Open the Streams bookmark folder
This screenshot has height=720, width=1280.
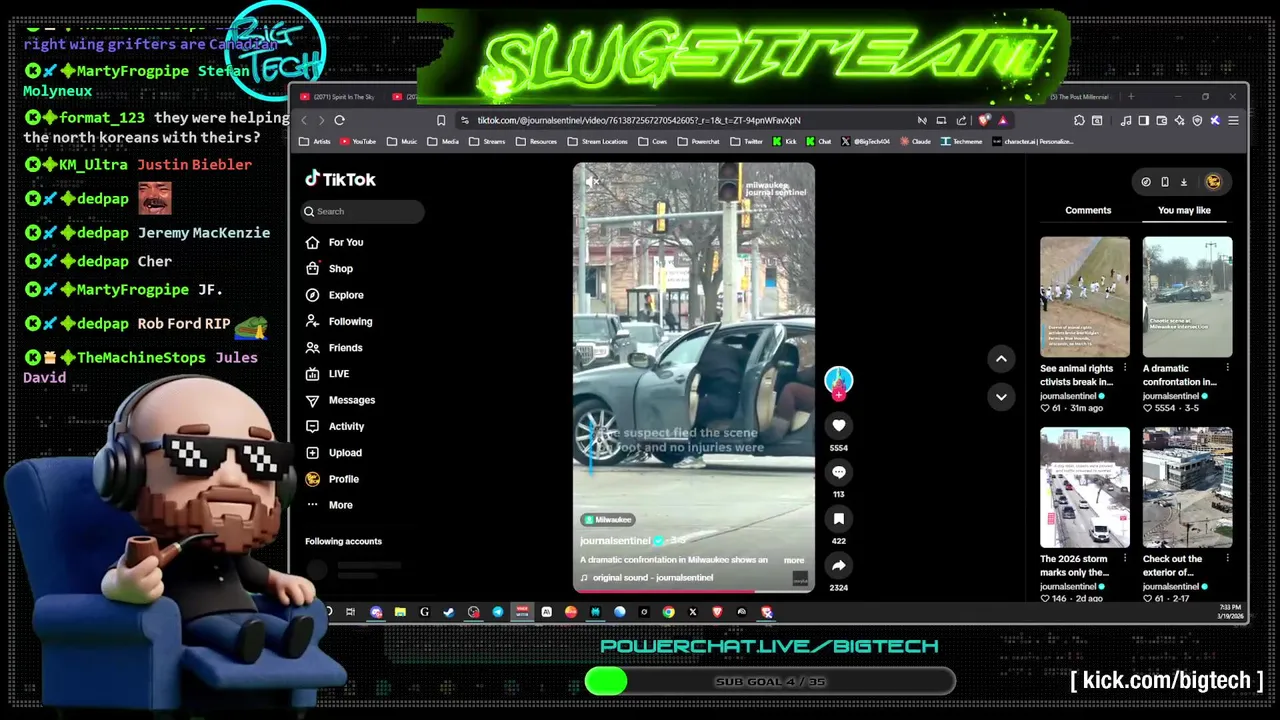487,142
